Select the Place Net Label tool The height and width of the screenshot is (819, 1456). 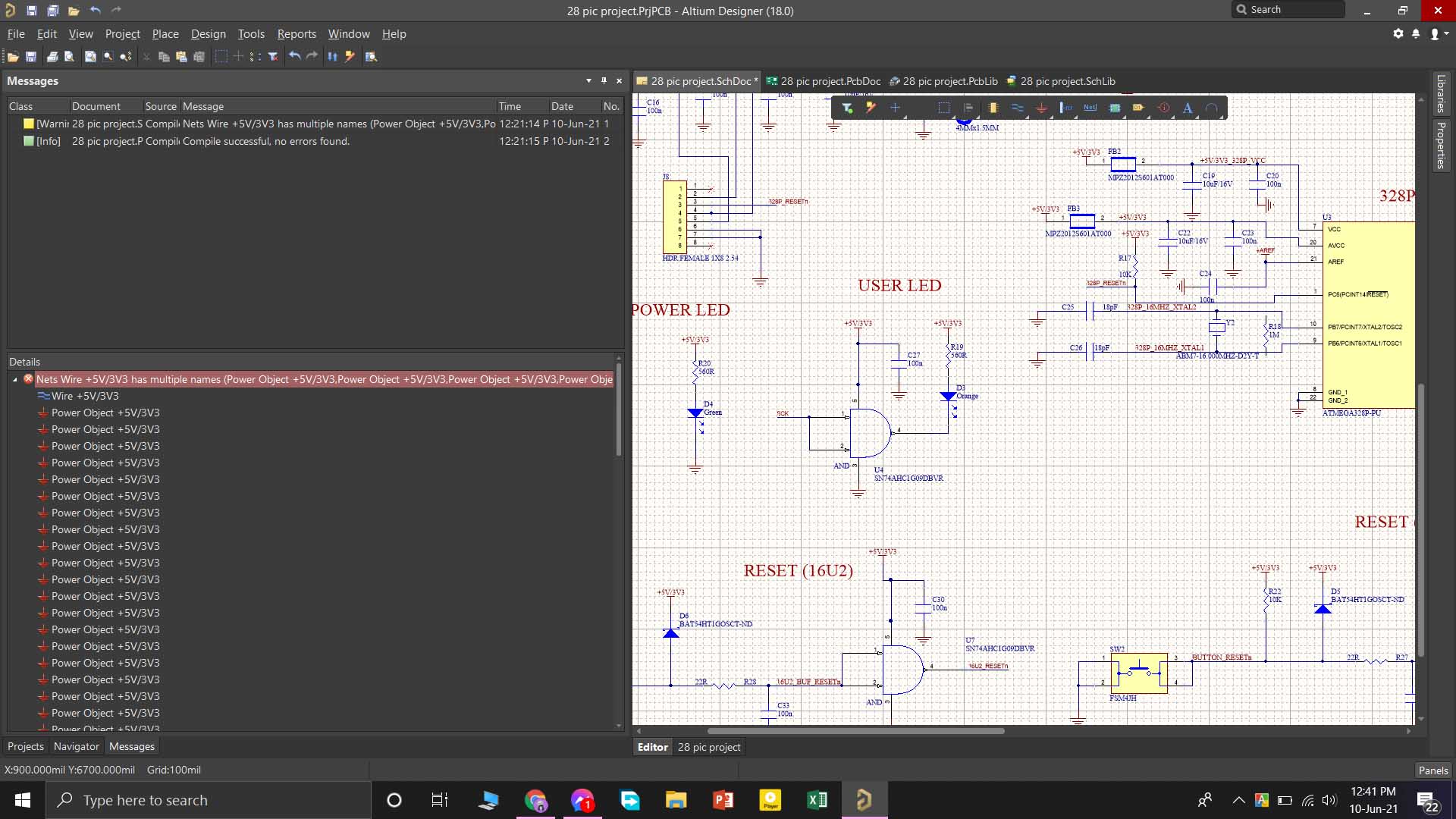click(1090, 108)
